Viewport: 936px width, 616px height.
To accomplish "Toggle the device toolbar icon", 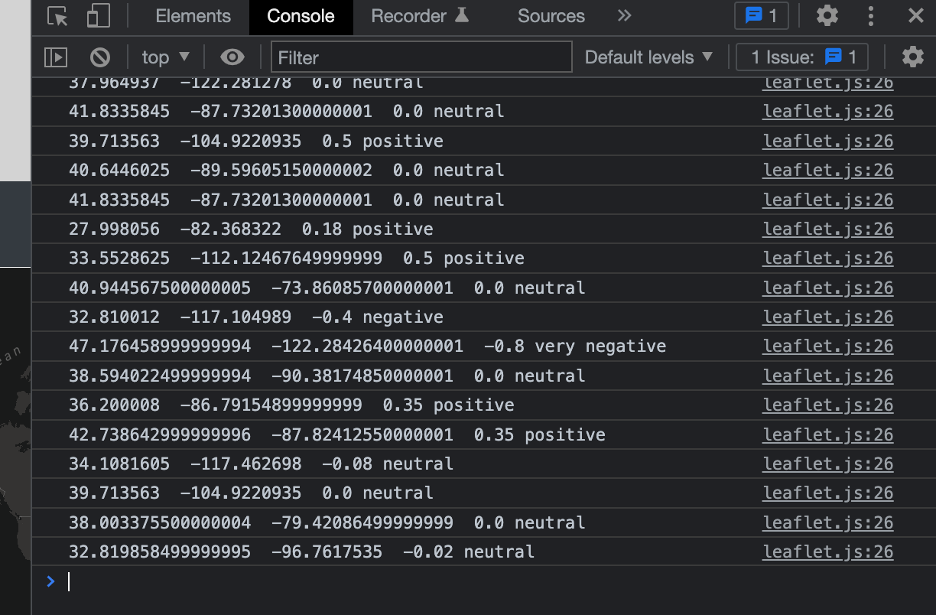I will pyautogui.click(x=98, y=16).
